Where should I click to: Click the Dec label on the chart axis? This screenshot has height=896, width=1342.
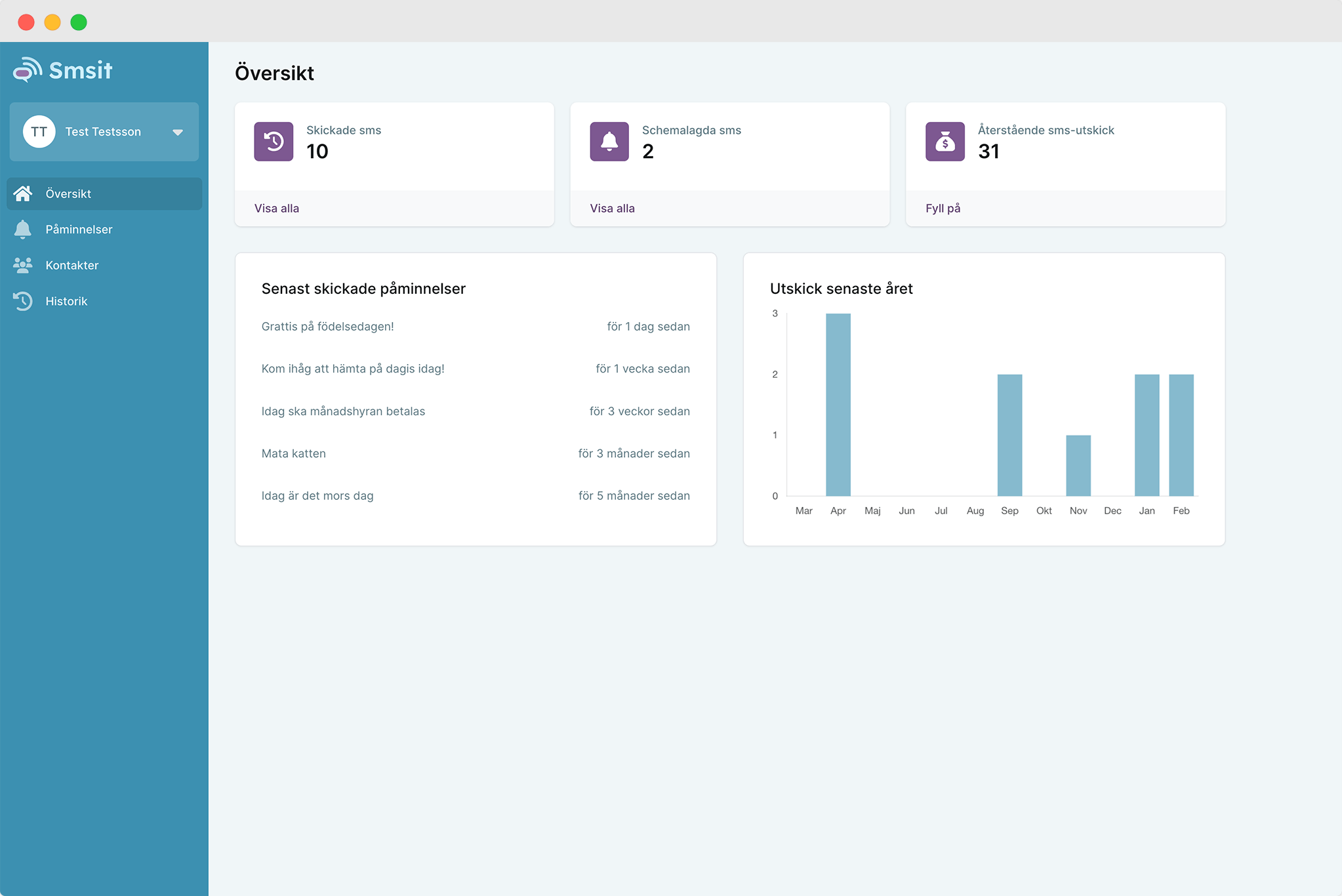coord(1113,511)
